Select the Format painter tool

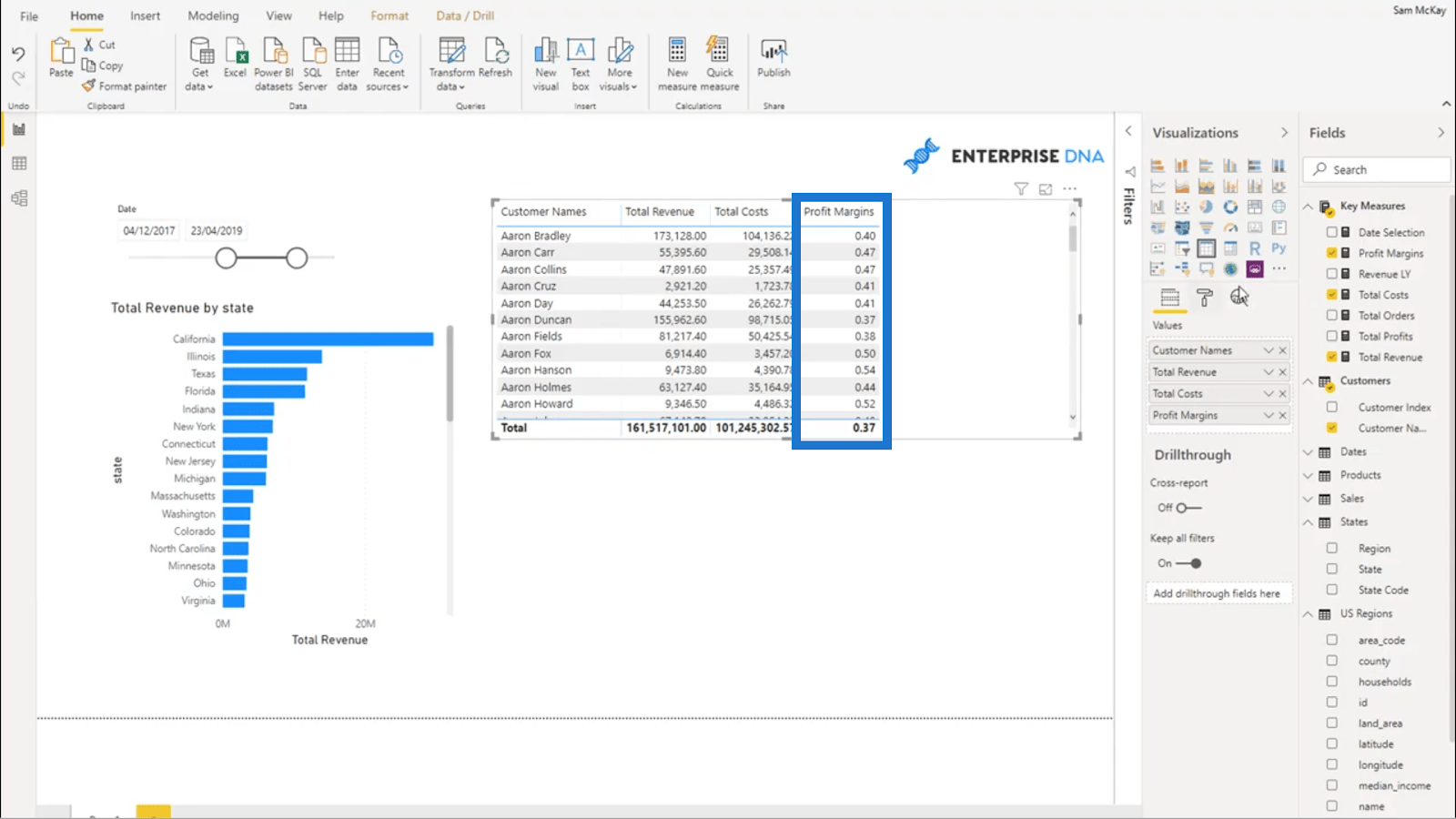(x=125, y=86)
